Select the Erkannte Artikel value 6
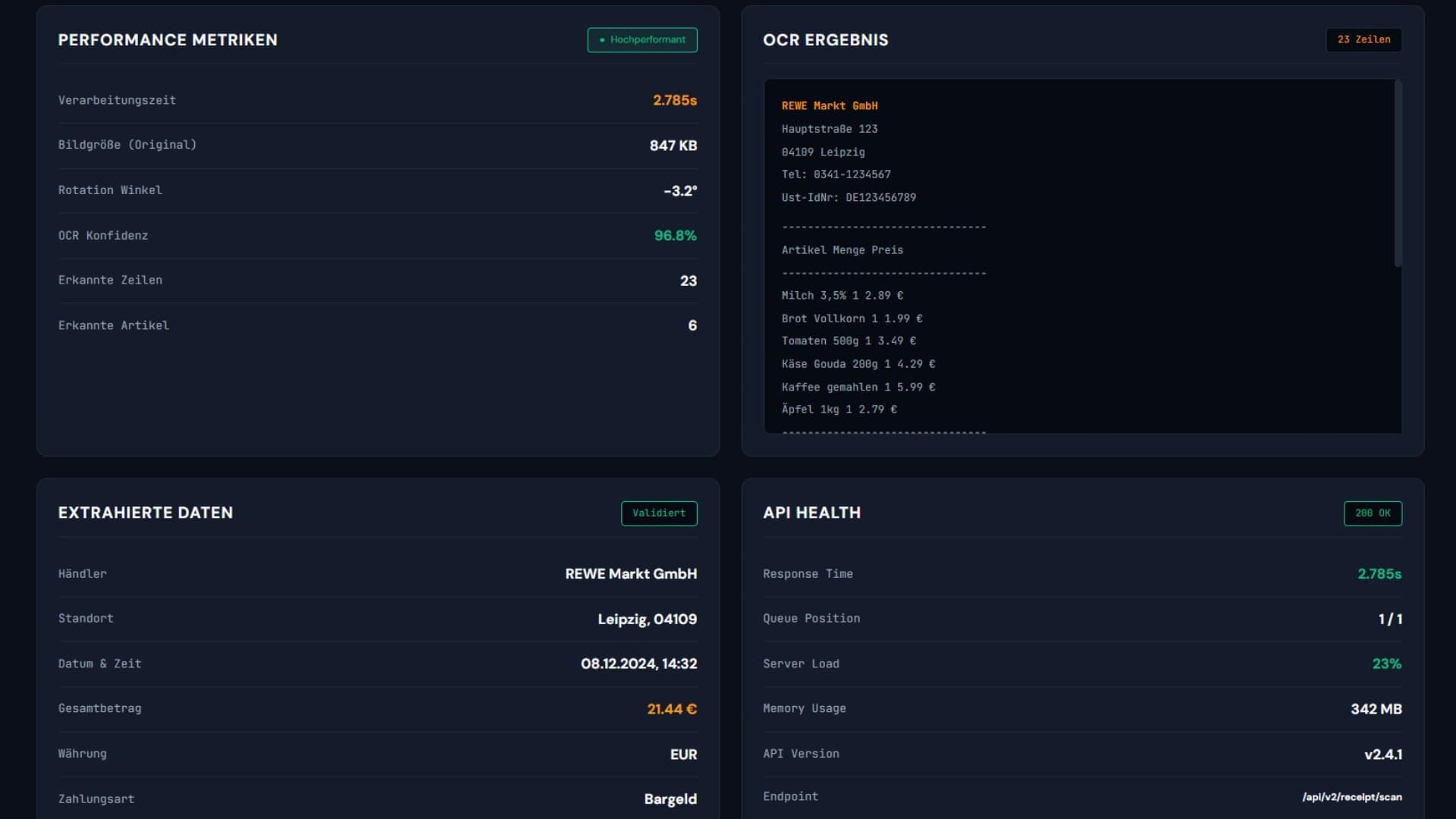 click(692, 325)
